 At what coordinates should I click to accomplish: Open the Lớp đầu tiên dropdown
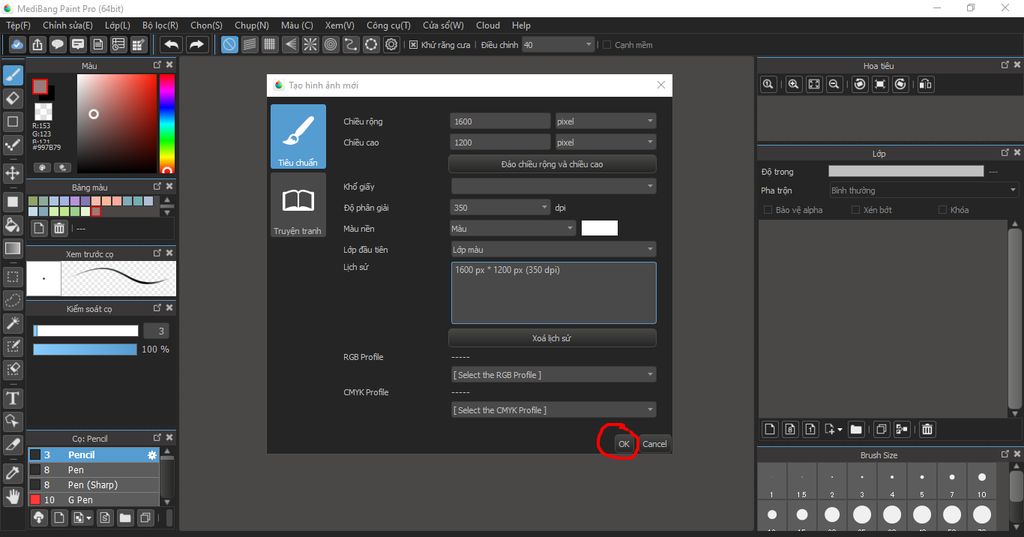coord(554,250)
